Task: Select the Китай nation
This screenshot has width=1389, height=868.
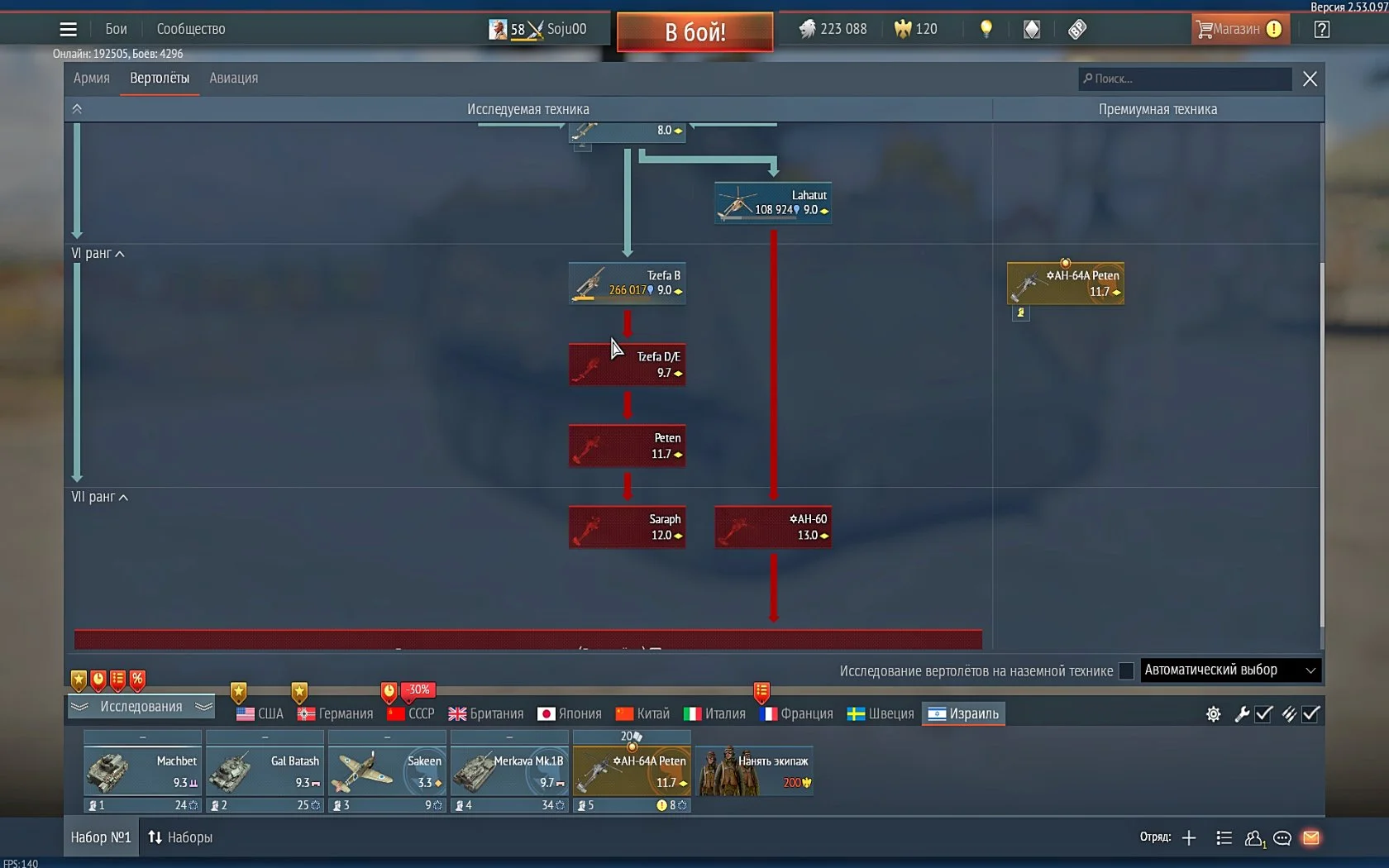Action: point(642,713)
